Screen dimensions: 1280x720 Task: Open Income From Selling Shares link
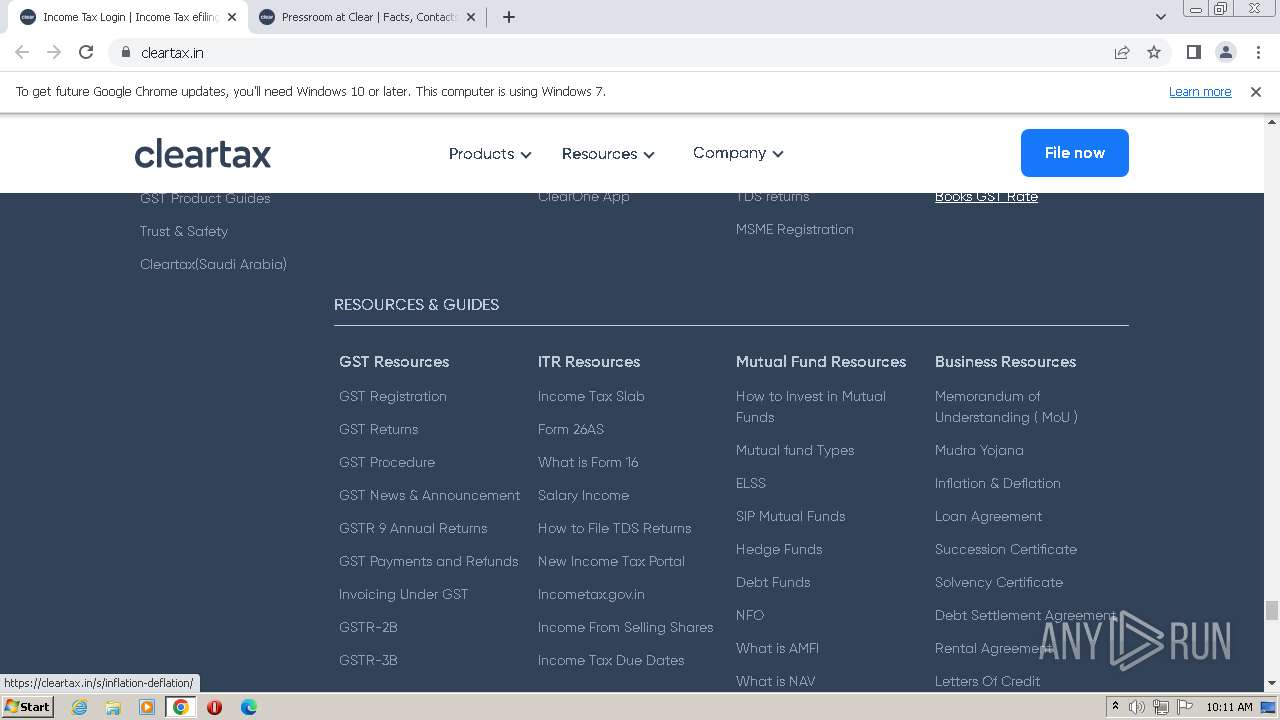pyautogui.click(x=626, y=627)
